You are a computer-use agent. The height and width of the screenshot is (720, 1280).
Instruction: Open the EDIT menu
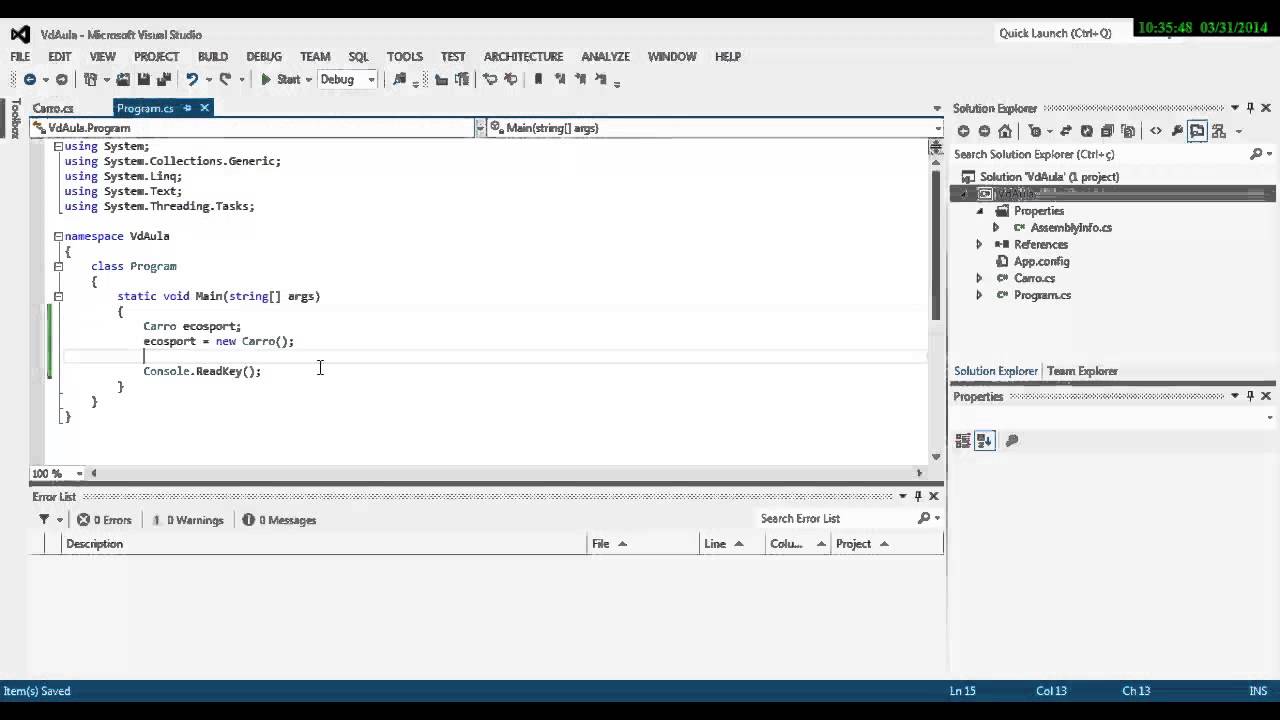(60, 57)
